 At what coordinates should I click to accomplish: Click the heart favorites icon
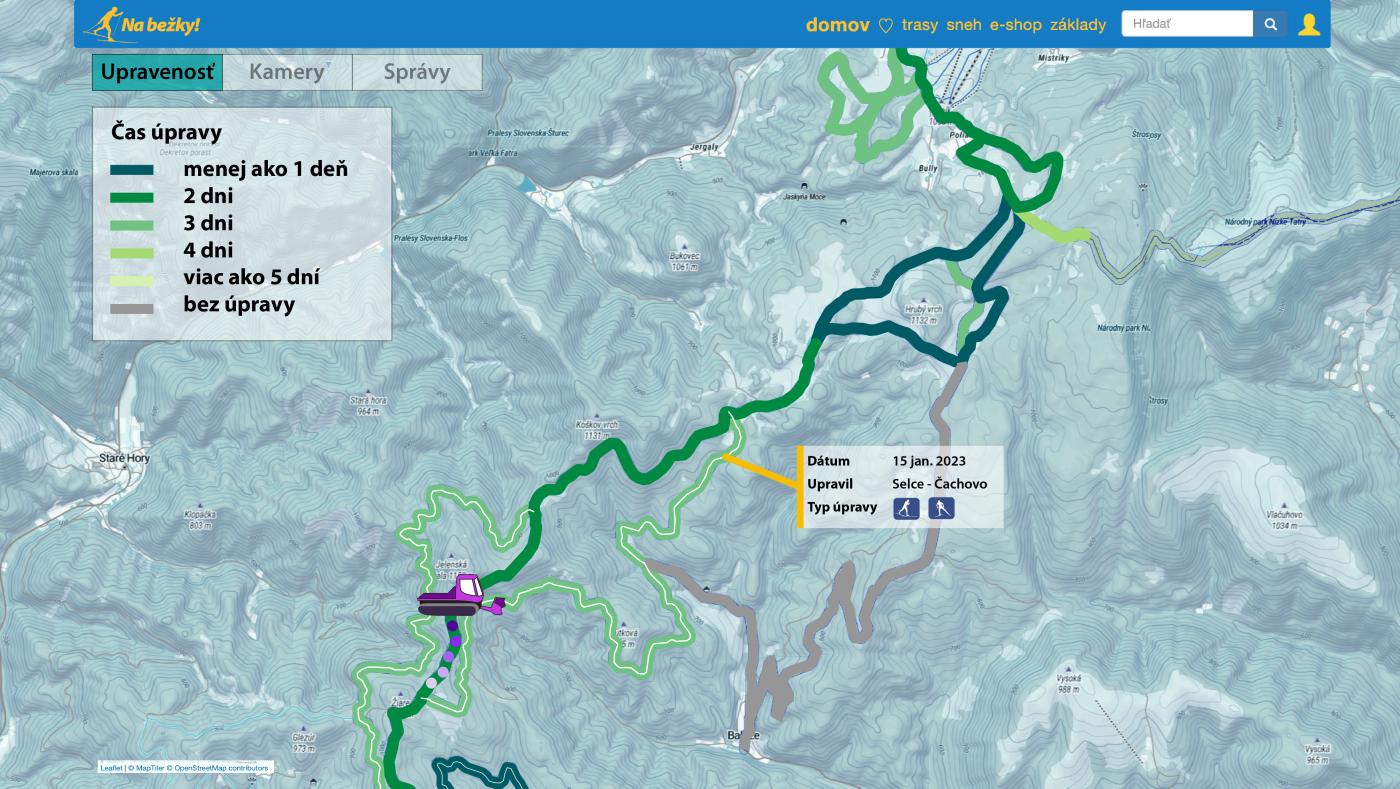[x=885, y=25]
